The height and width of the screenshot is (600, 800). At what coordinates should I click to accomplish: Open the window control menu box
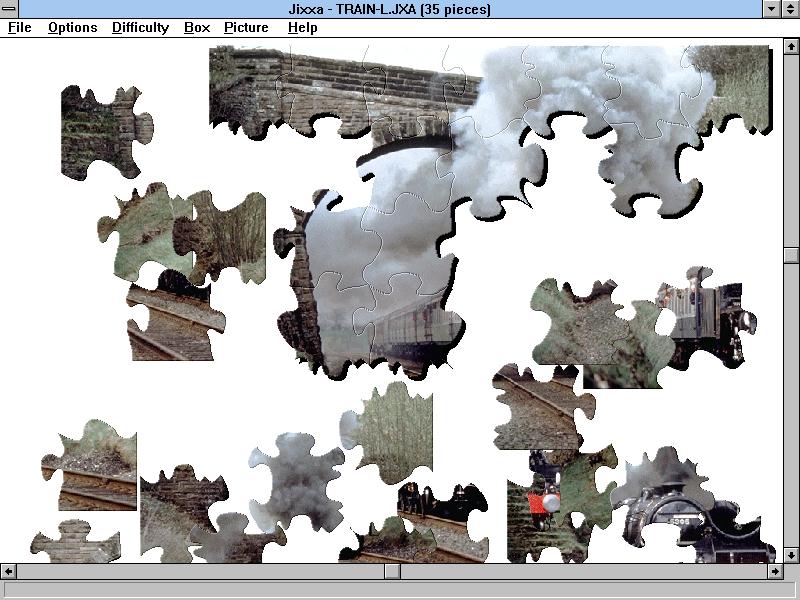pyautogui.click(x=9, y=9)
